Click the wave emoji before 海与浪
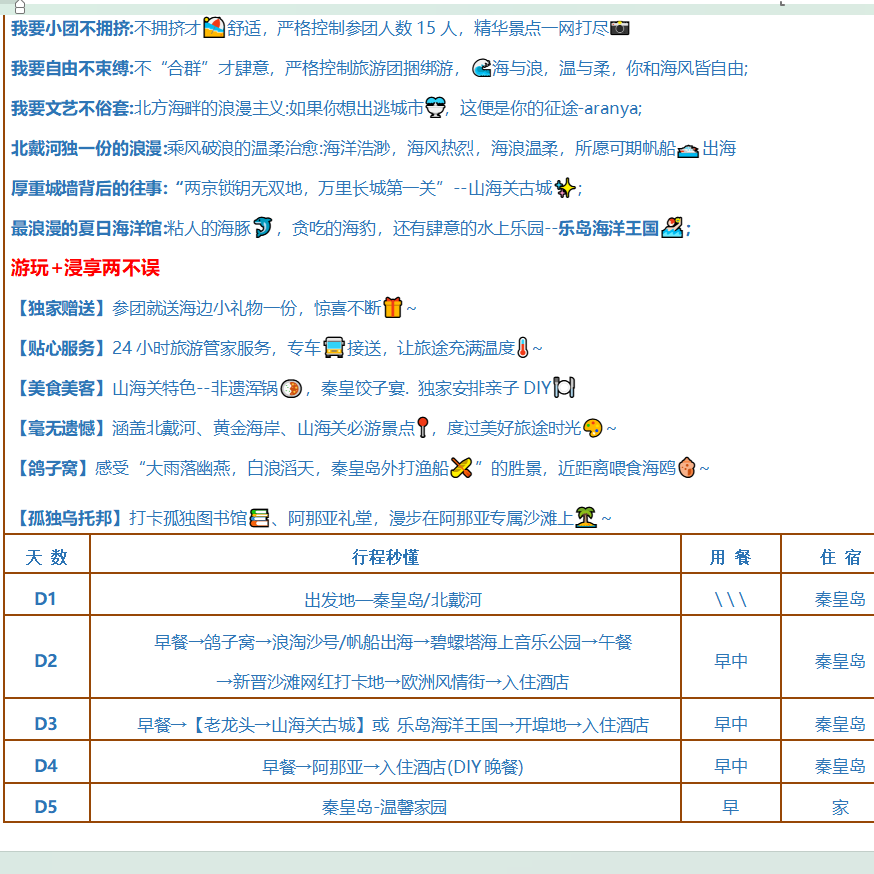This screenshot has width=874, height=874. [x=481, y=68]
